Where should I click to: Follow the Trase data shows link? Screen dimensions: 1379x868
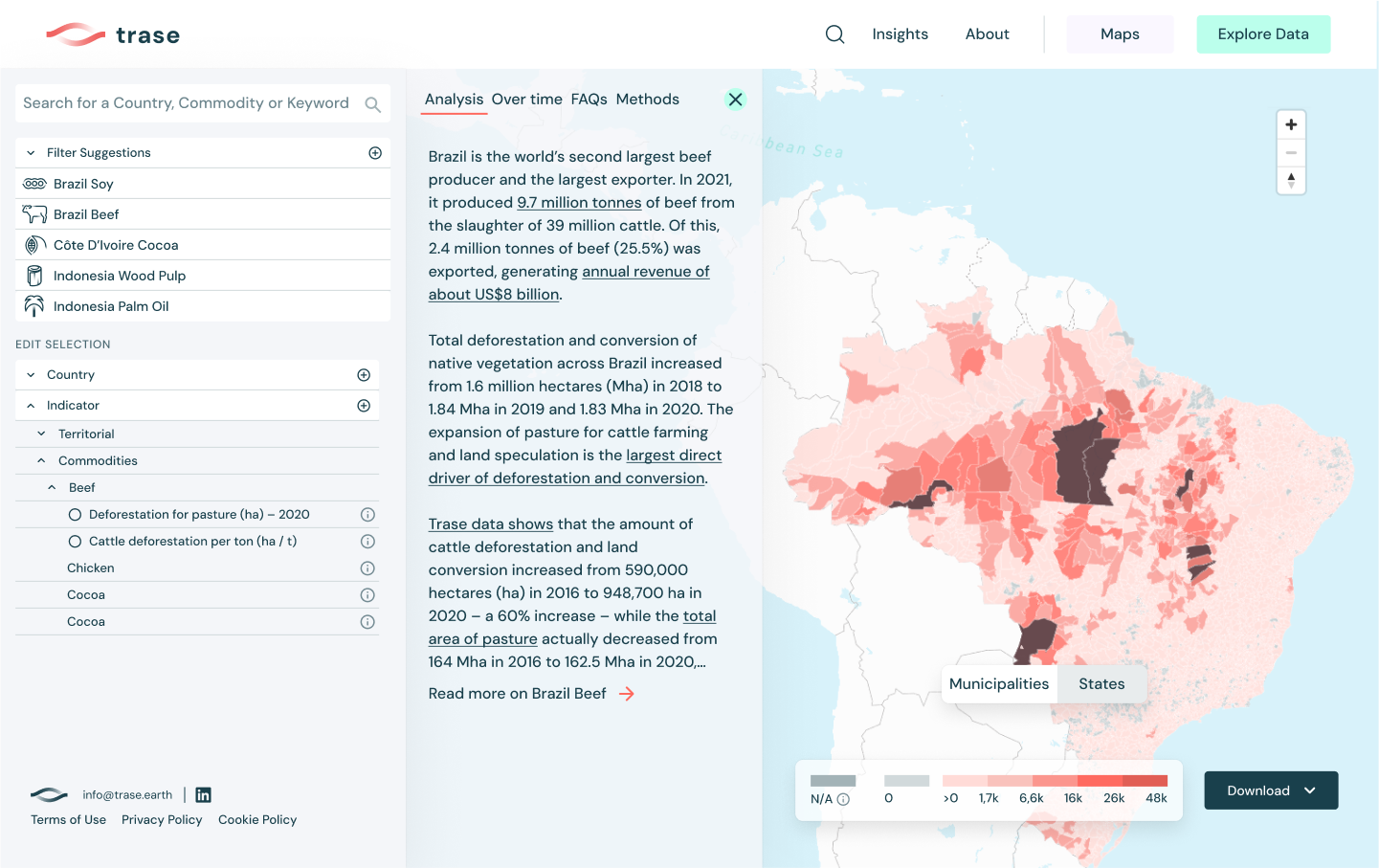pyautogui.click(x=490, y=524)
